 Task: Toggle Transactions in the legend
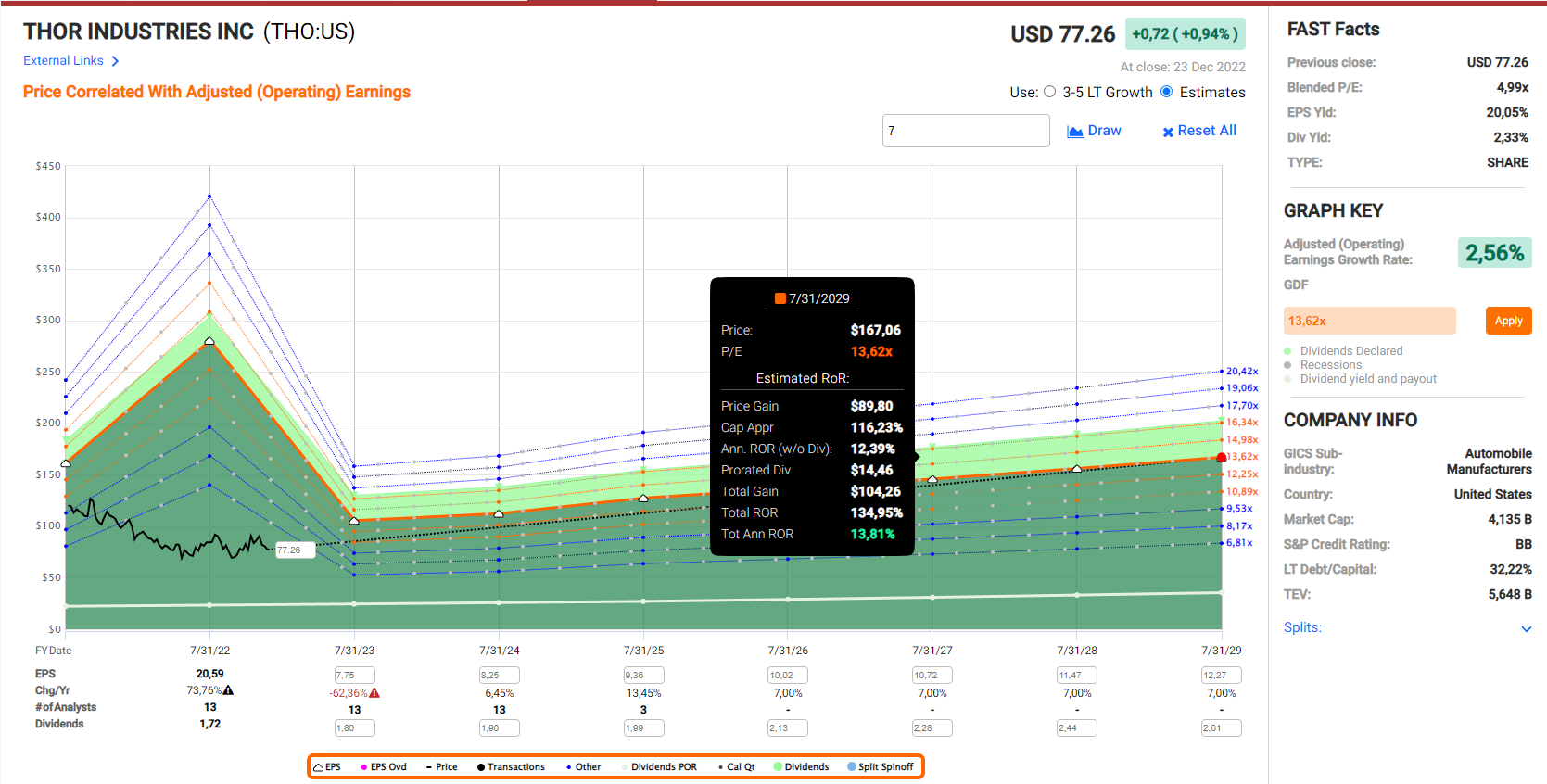(511, 767)
